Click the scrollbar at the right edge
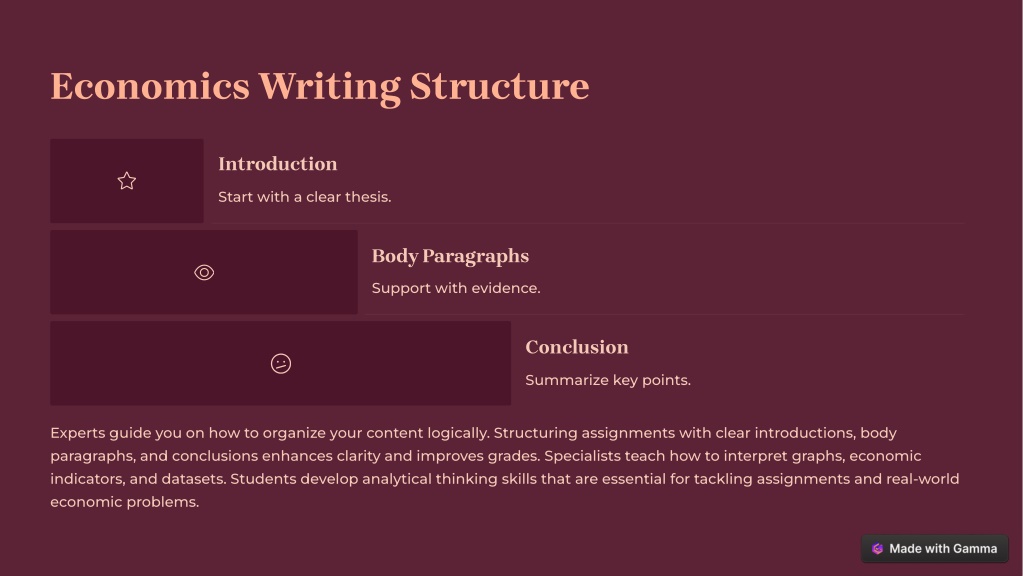The image size is (1023, 576). click(1020, 288)
